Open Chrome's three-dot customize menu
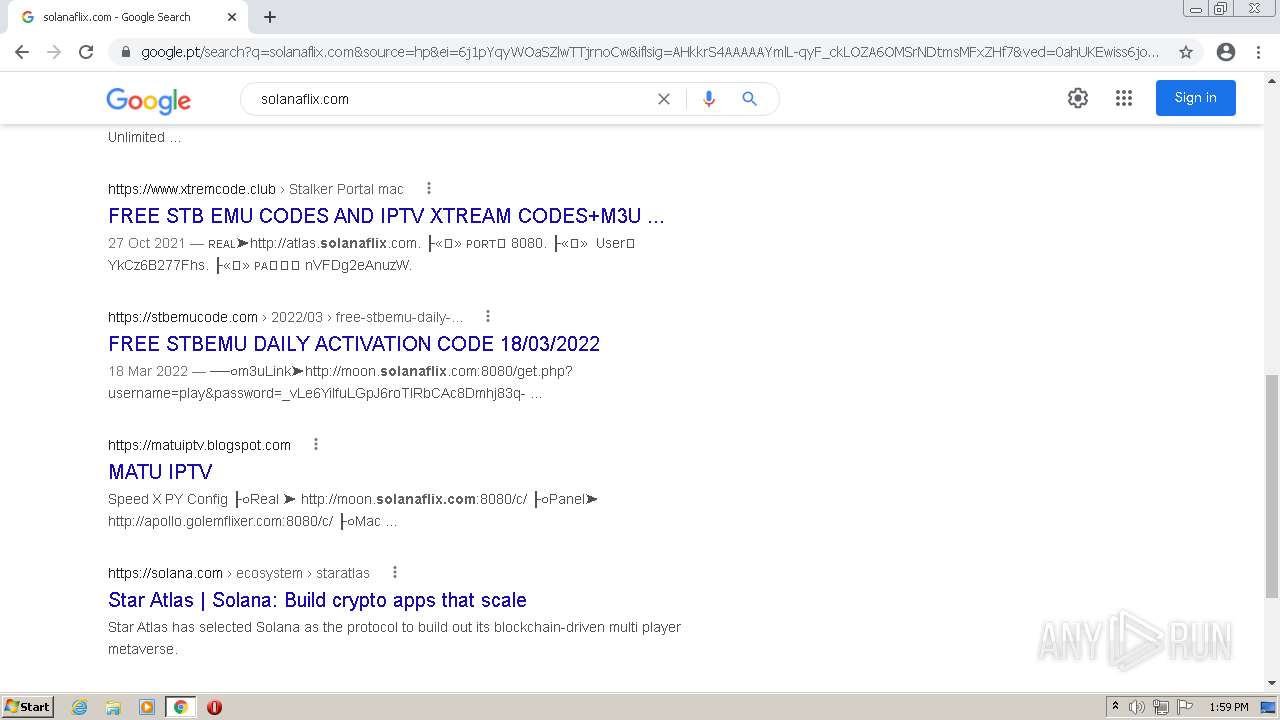Image resolution: width=1280 pixels, height=720 pixels. click(x=1258, y=52)
